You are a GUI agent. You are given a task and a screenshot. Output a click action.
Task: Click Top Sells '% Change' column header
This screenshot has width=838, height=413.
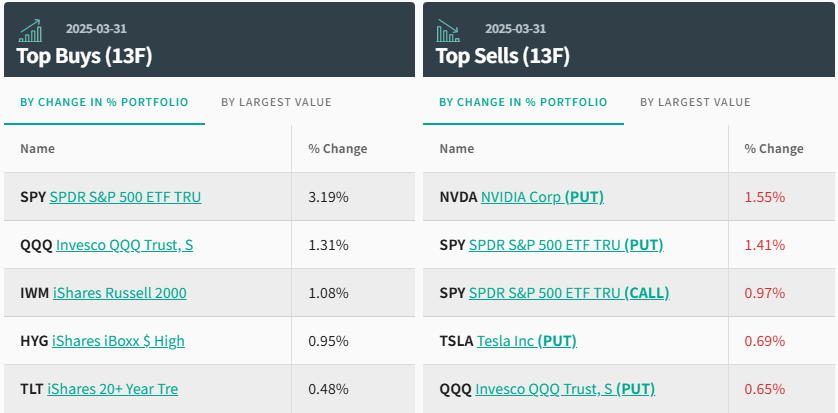(x=773, y=149)
